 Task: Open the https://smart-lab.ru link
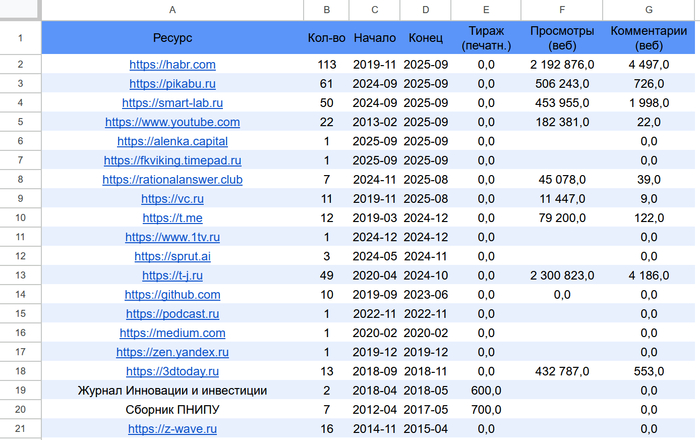click(x=172, y=103)
